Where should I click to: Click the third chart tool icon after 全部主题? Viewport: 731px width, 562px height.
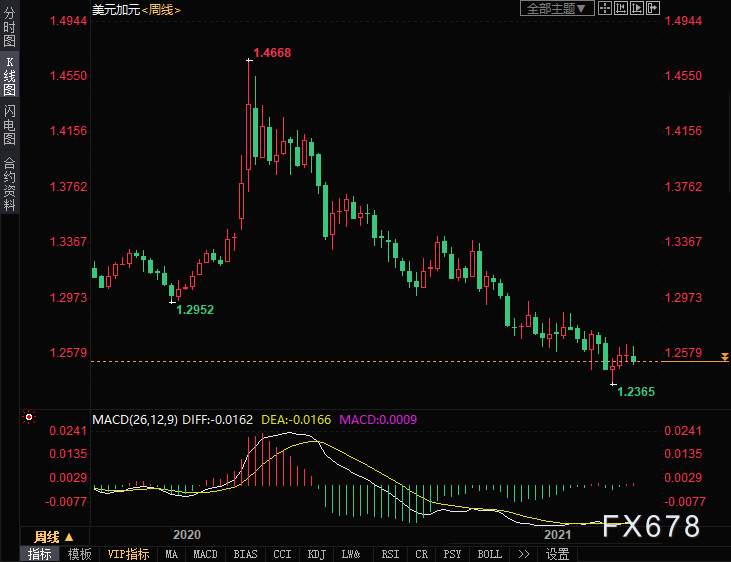[638, 8]
